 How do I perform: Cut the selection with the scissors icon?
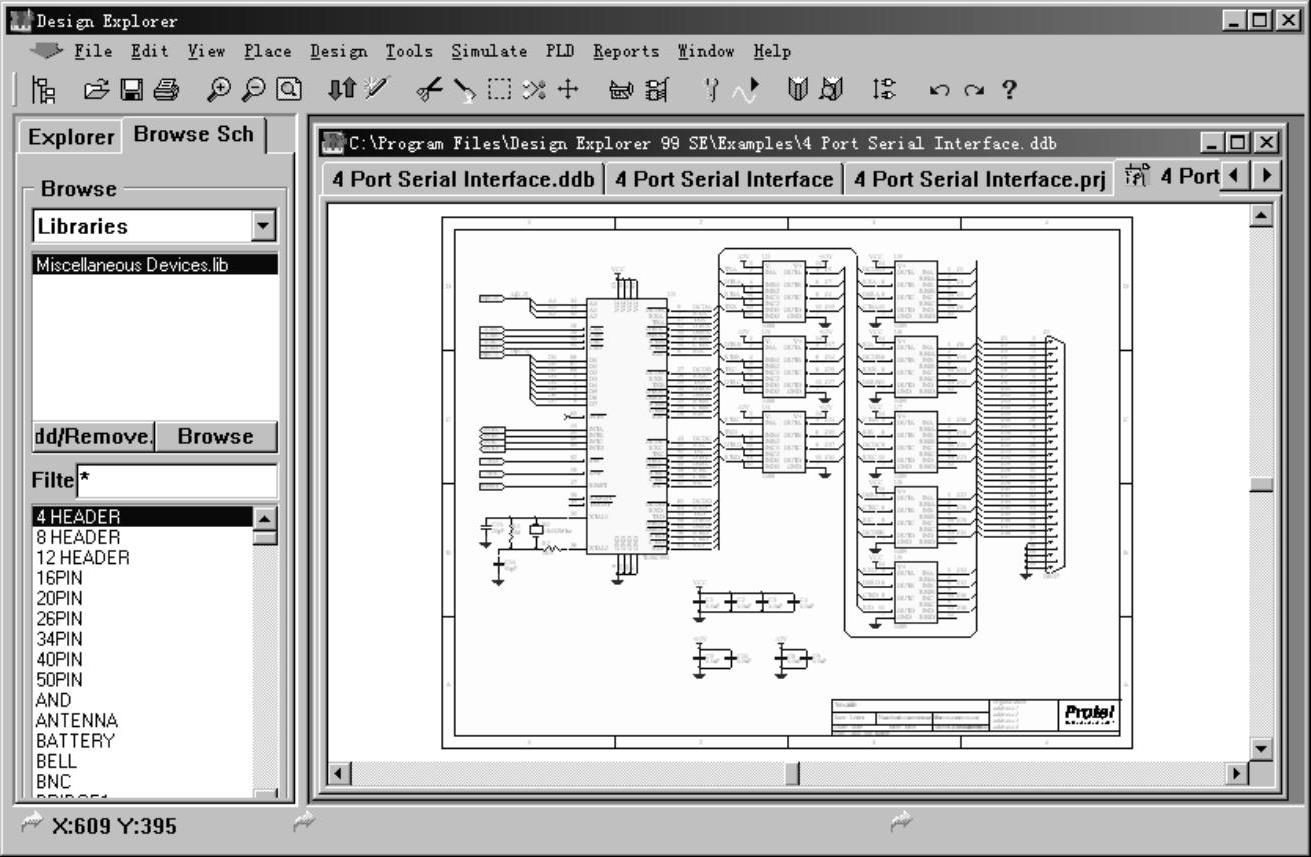point(429,90)
